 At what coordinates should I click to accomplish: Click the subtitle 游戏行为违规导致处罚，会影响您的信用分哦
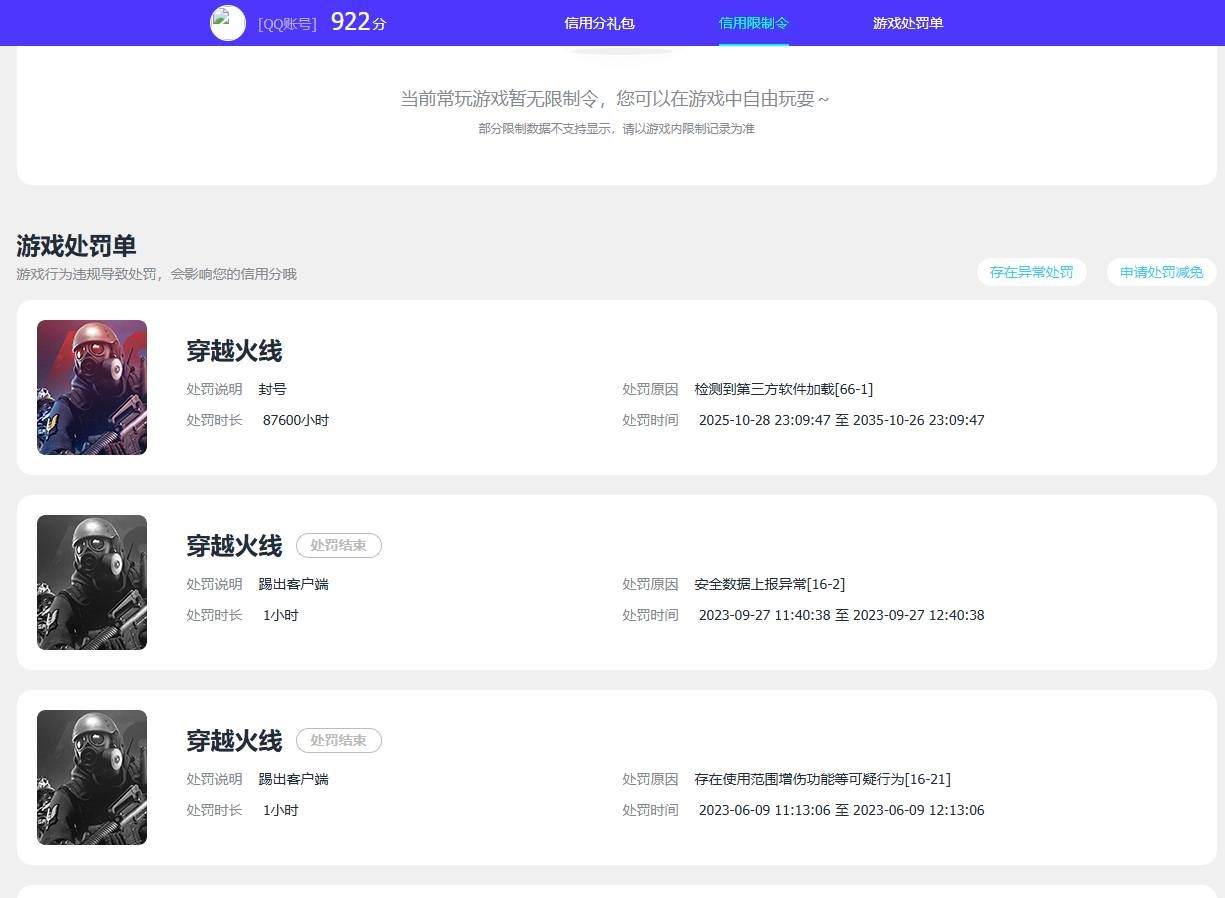[x=156, y=274]
